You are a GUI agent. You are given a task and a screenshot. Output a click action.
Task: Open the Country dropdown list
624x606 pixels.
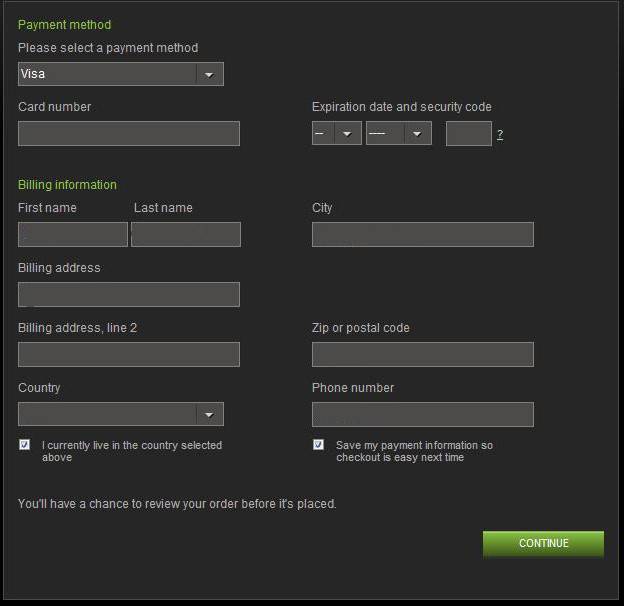pos(121,414)
